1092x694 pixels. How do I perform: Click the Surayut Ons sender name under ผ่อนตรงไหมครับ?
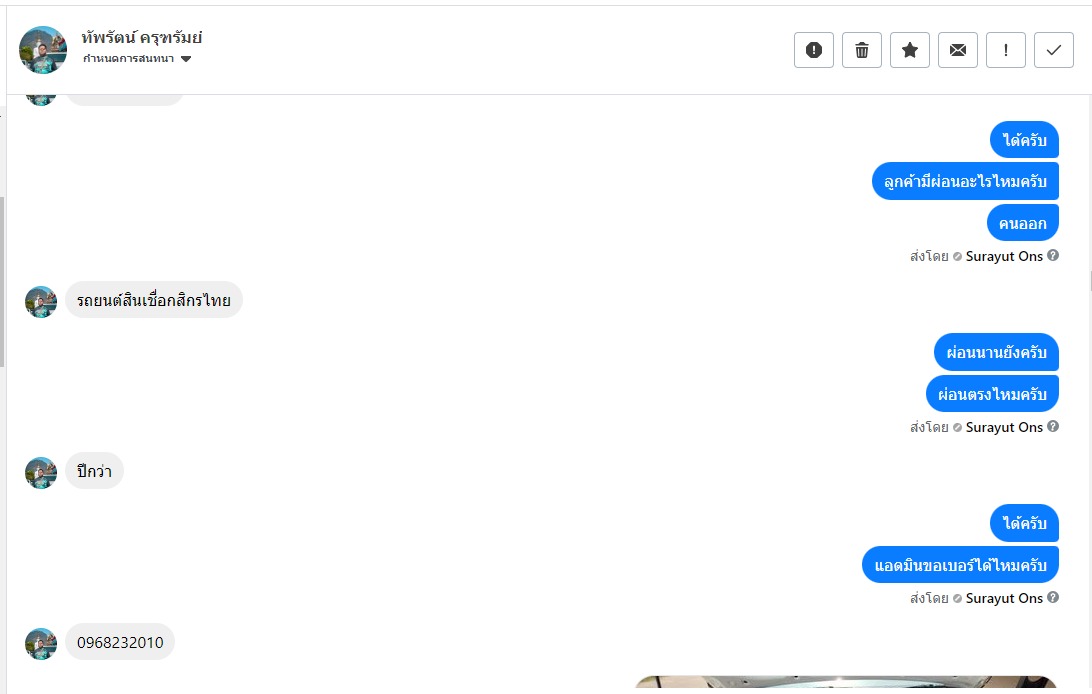[1004, 427]
